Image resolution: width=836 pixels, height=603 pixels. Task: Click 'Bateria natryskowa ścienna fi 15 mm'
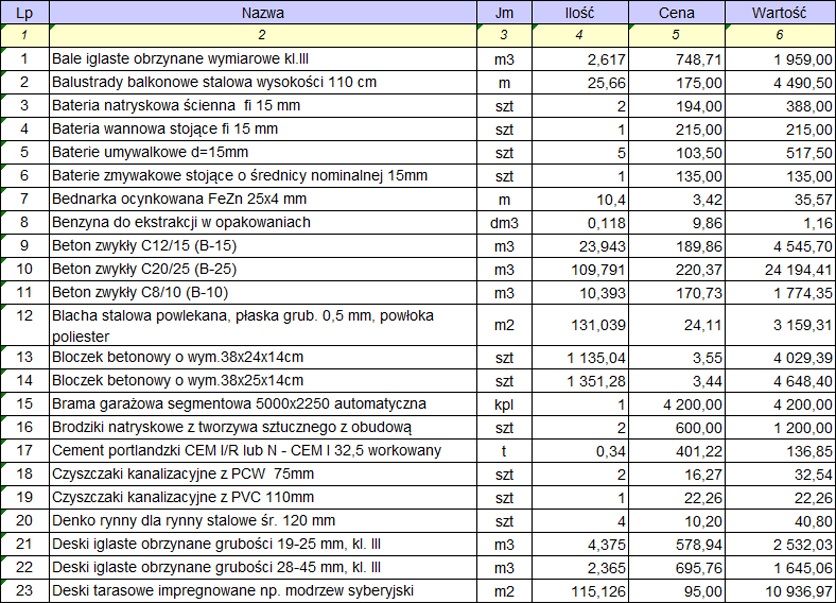[263, 106]
